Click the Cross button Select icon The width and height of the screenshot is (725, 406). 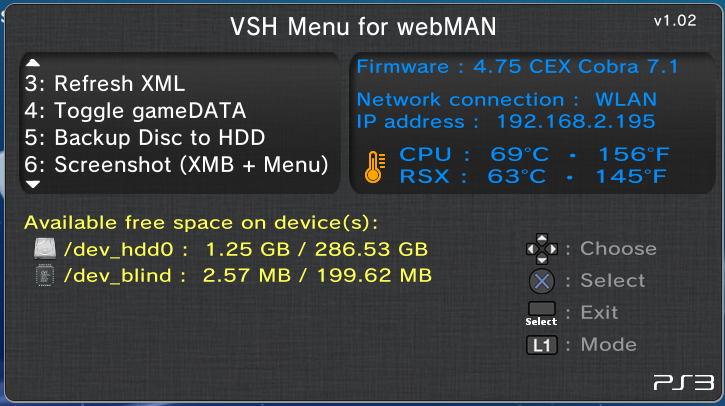(541, 281)
